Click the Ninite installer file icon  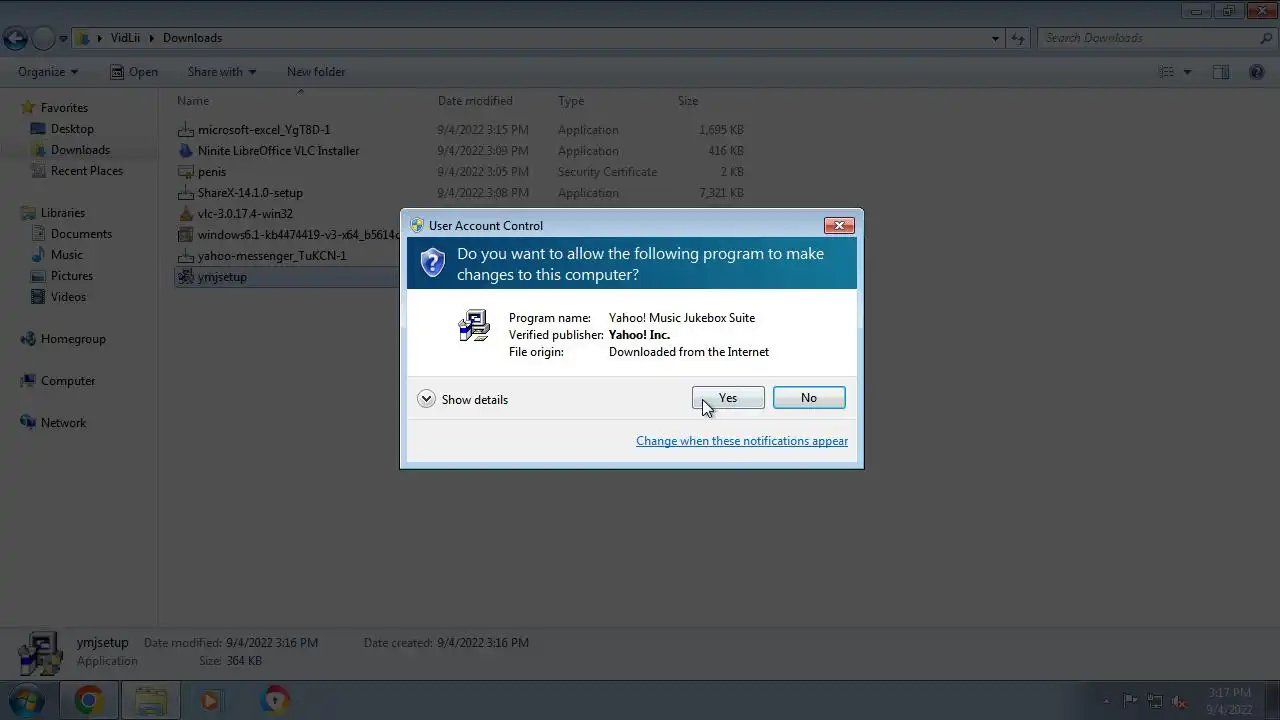point(185,151)
